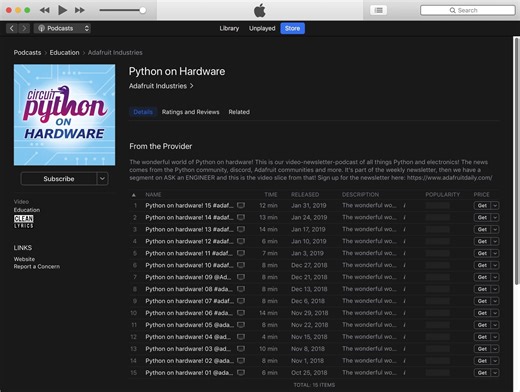Sort by the RELEASED column header
Screen dimensions: 520x392
305,195
